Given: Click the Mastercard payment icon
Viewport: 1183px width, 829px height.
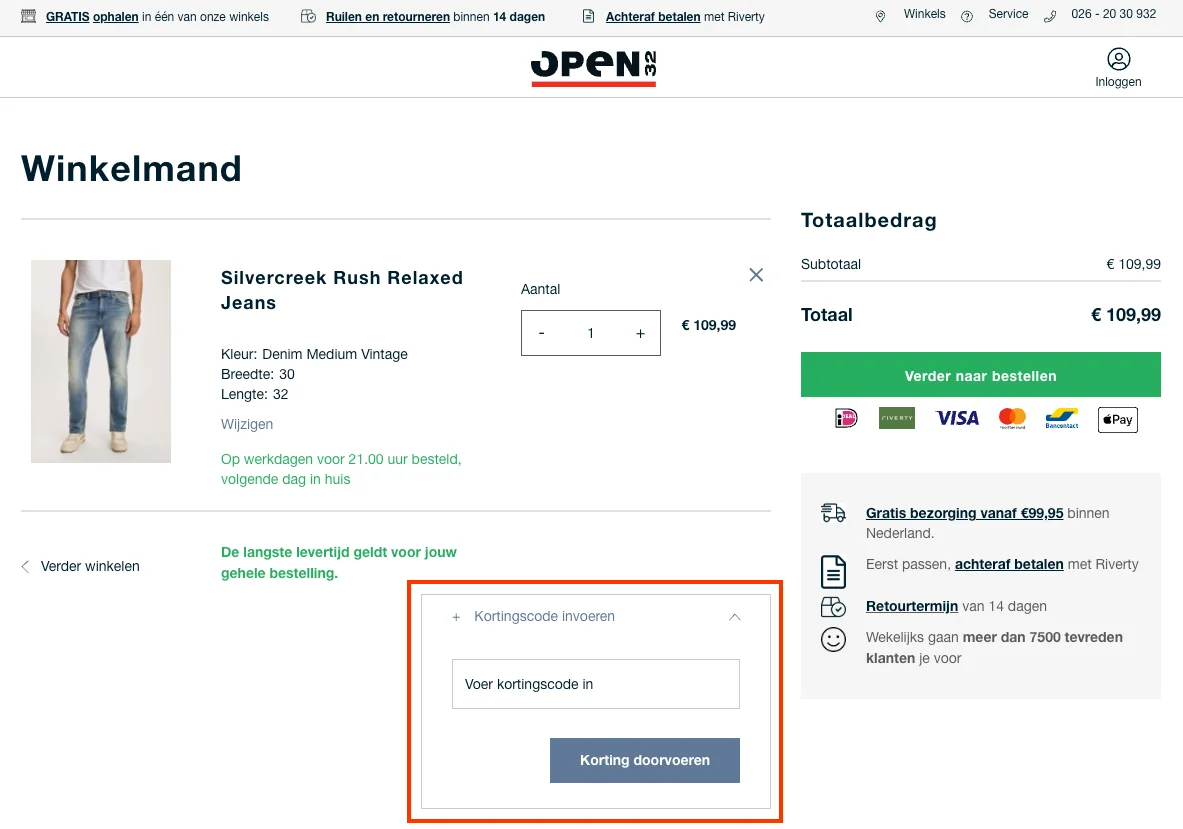Looking at the screenshot, I should click(x=1012, y=418).
